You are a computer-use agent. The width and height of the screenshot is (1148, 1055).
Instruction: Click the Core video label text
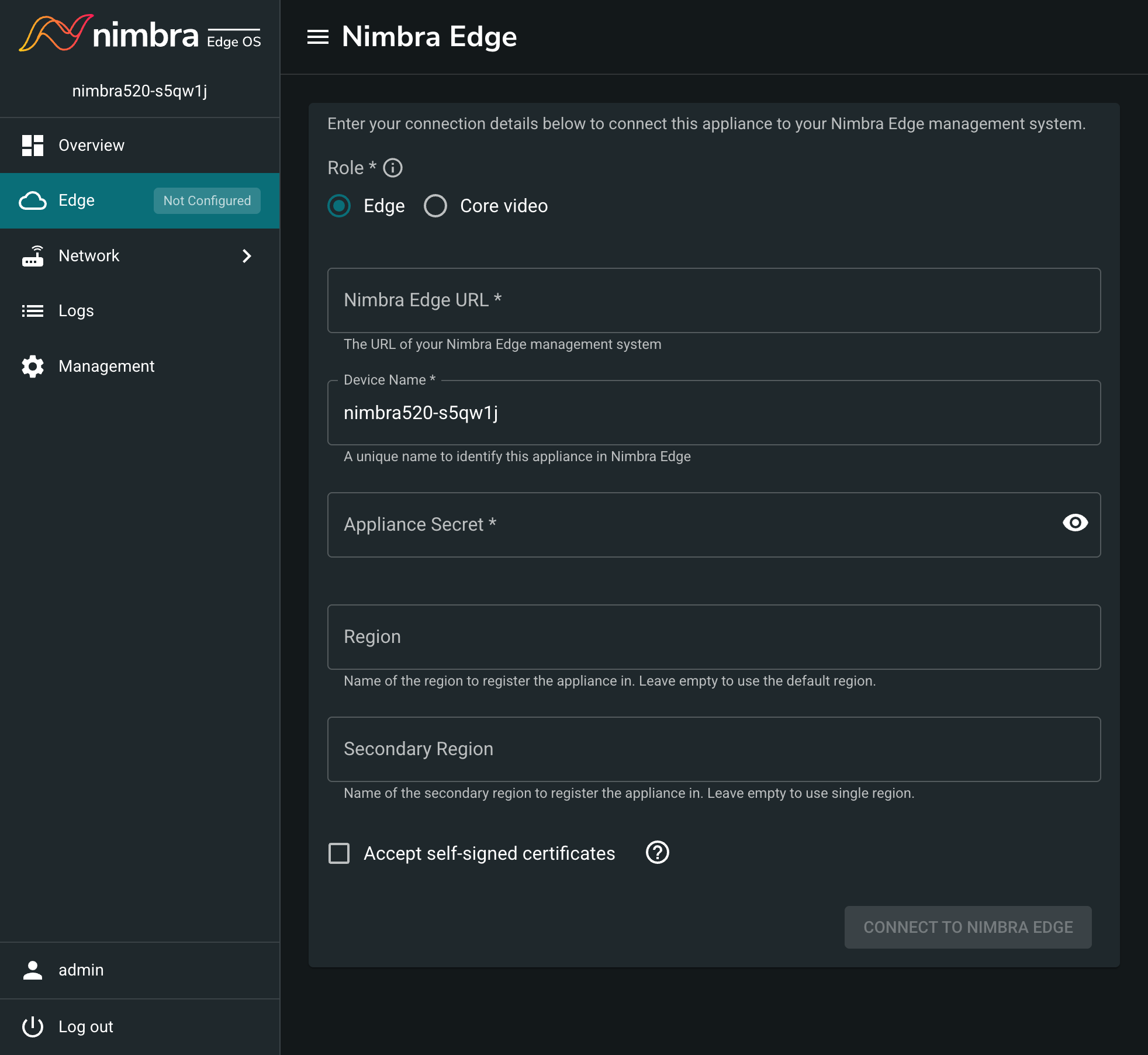pos(504,206)
